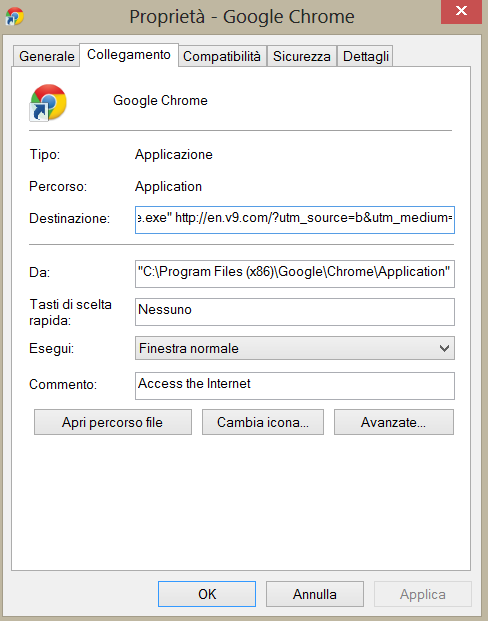Go to the Sicurezza tab
The height and width of the screenshot is (621, 488).
301,56
